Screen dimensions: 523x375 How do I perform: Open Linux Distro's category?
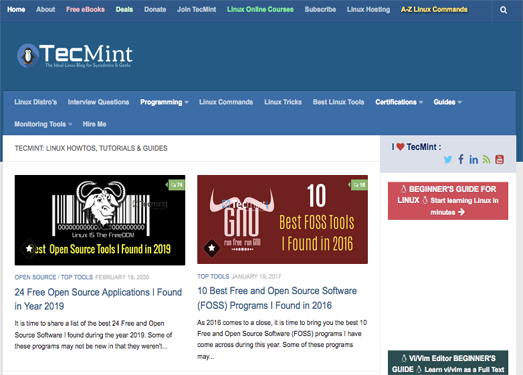point(35,102)
